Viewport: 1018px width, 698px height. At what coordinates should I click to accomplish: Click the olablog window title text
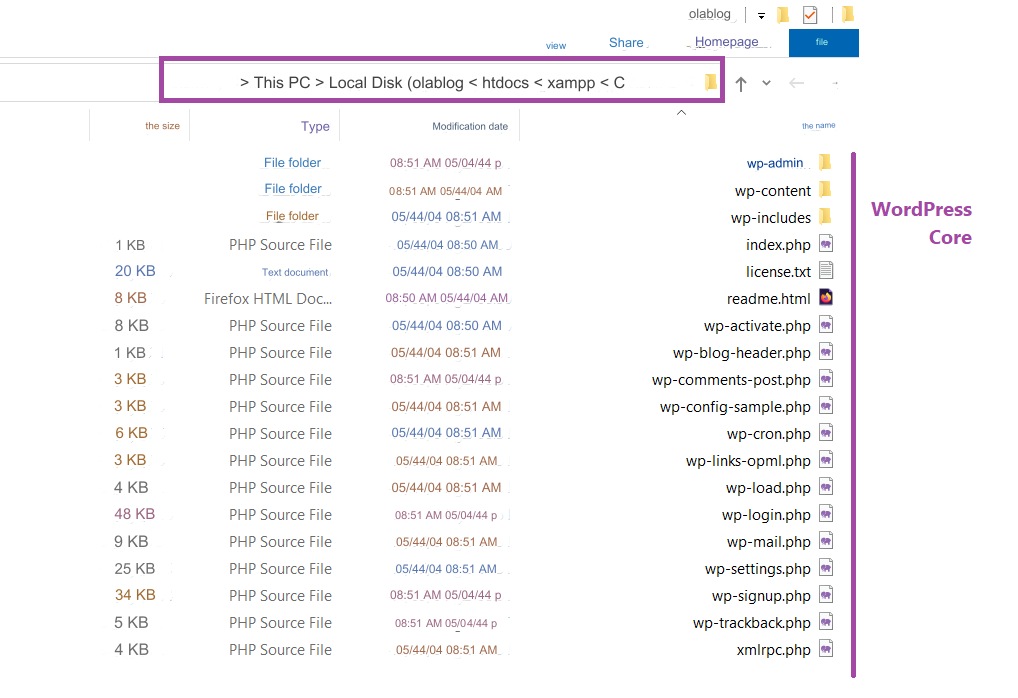pos(709,14)
